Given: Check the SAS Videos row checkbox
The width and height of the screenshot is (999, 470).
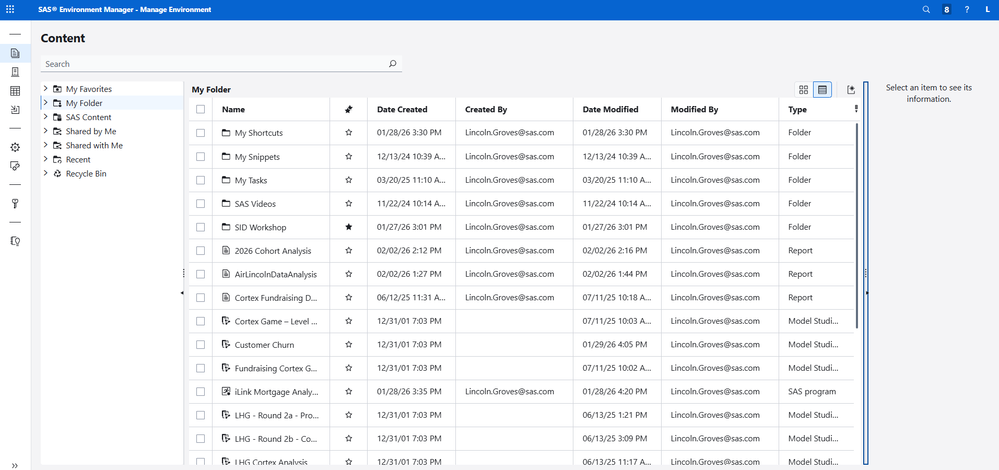Looking at the screenshot, I should [201, 204].
